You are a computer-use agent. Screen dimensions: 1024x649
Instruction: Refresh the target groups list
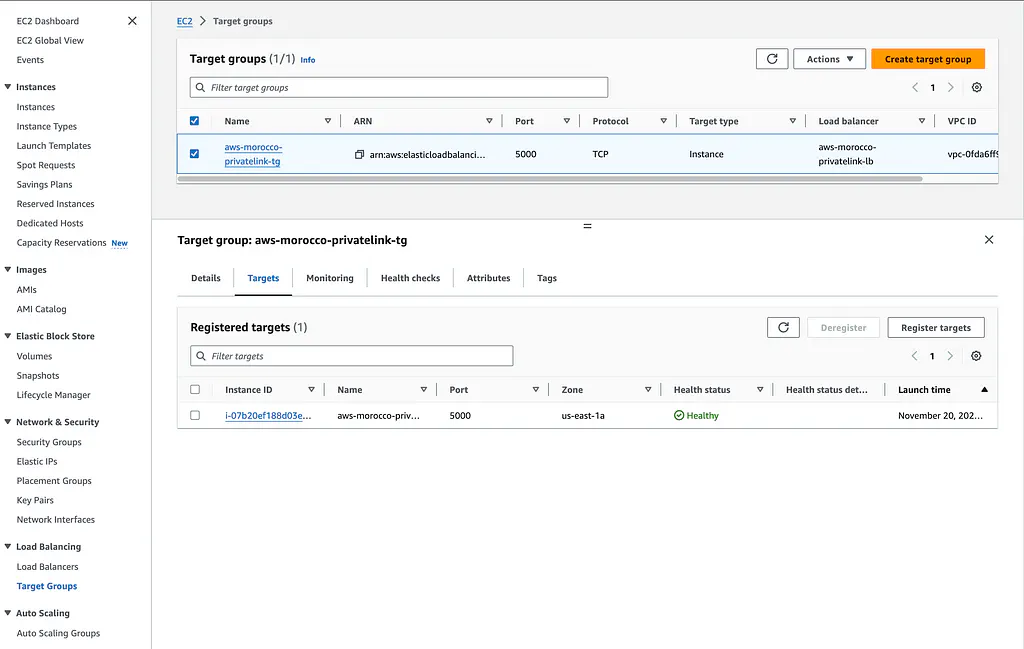point(772,59)
